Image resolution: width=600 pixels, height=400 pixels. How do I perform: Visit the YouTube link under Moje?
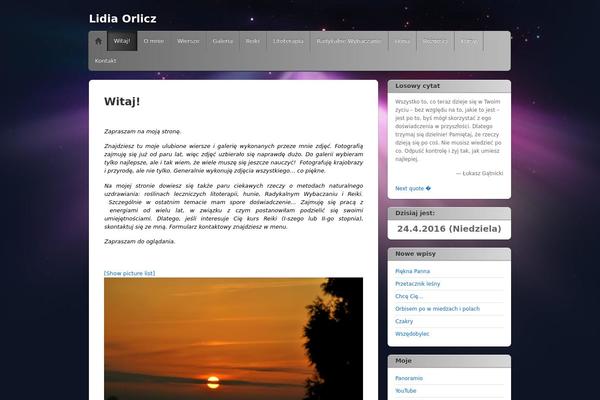click(406, 391)
